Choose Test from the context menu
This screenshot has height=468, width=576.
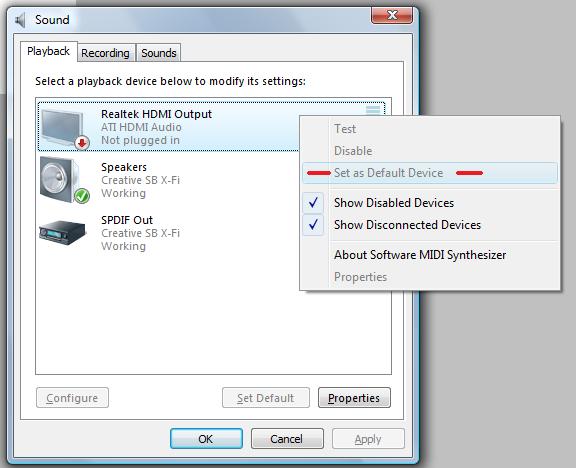point(430,129)
